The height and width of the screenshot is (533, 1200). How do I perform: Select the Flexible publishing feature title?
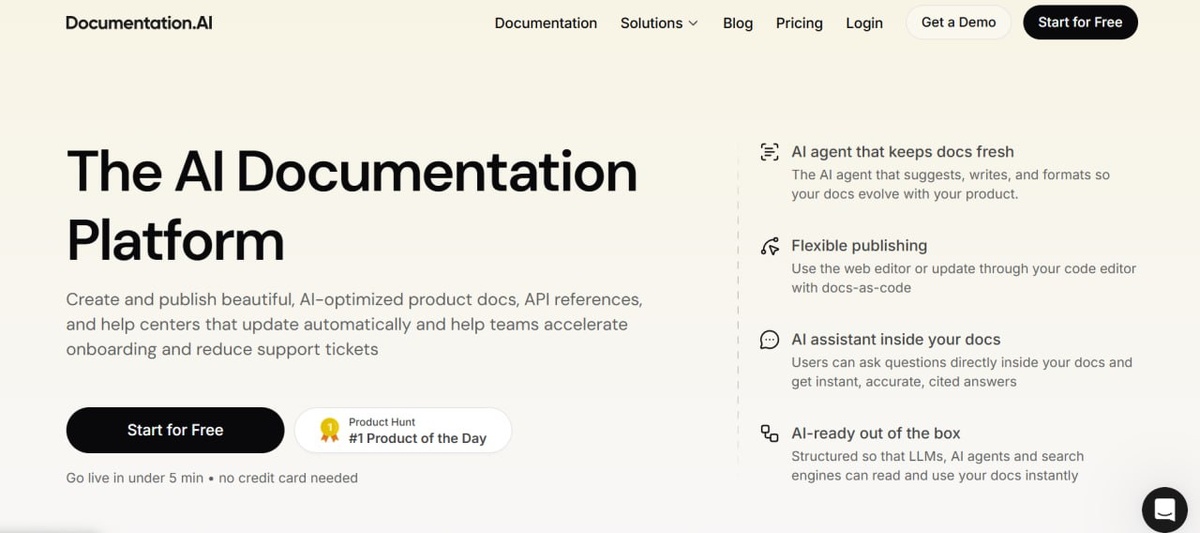pyautogui.click(x=859, y=246)
